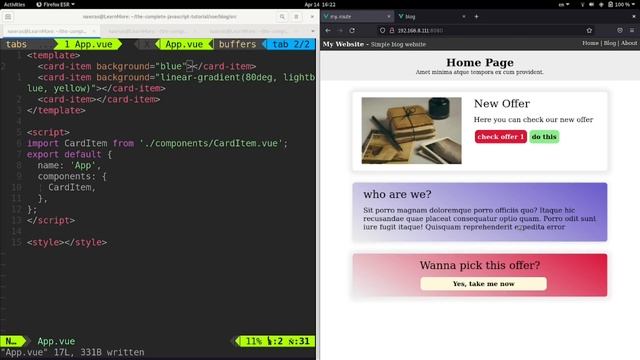Click the 'components: {' line
The width and height of the screenshot is (640, 360).
click(72, 176)
